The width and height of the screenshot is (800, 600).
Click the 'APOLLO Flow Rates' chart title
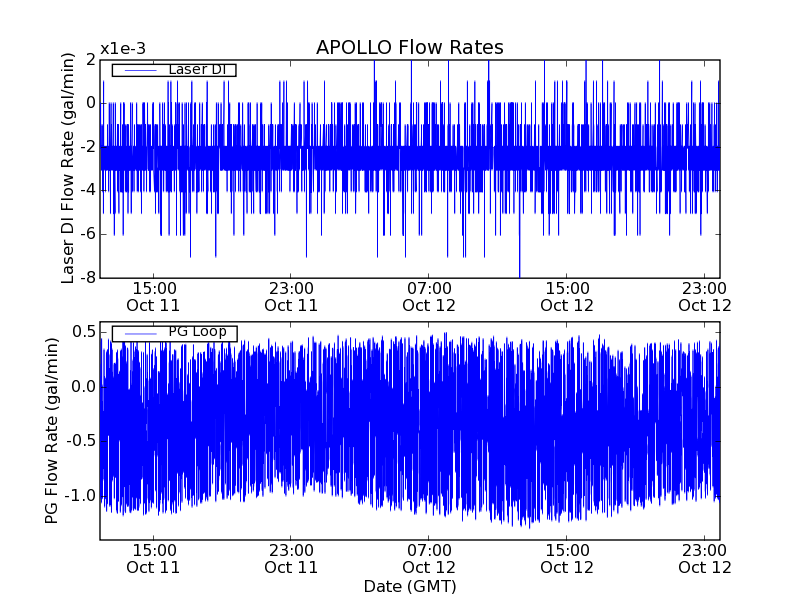pyautogui.click(x=410, y=47)
